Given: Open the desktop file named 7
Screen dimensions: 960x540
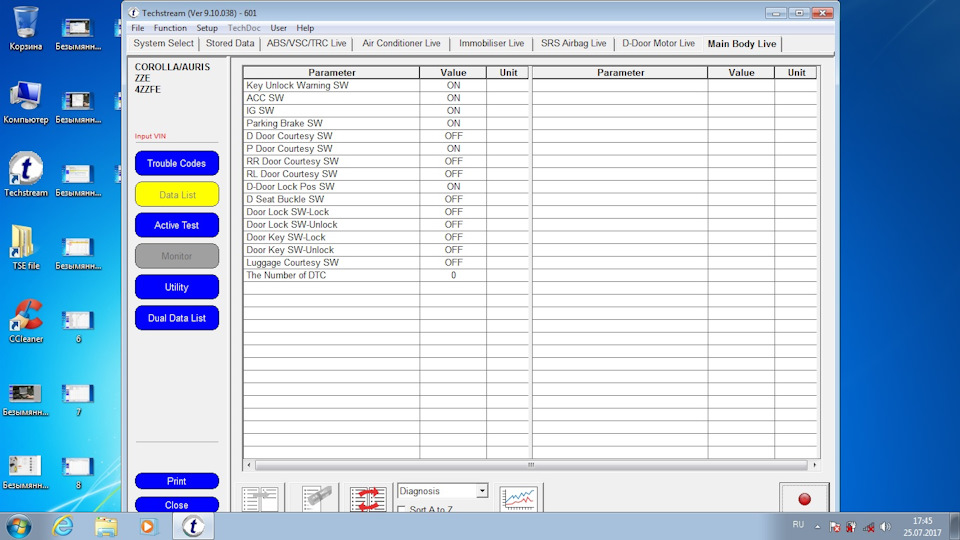Looking at the screenshot, I should (x=78, y=399).
